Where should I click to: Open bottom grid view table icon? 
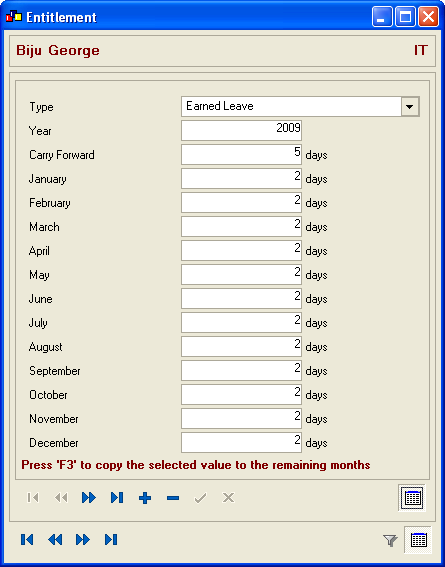click(418, 540)
